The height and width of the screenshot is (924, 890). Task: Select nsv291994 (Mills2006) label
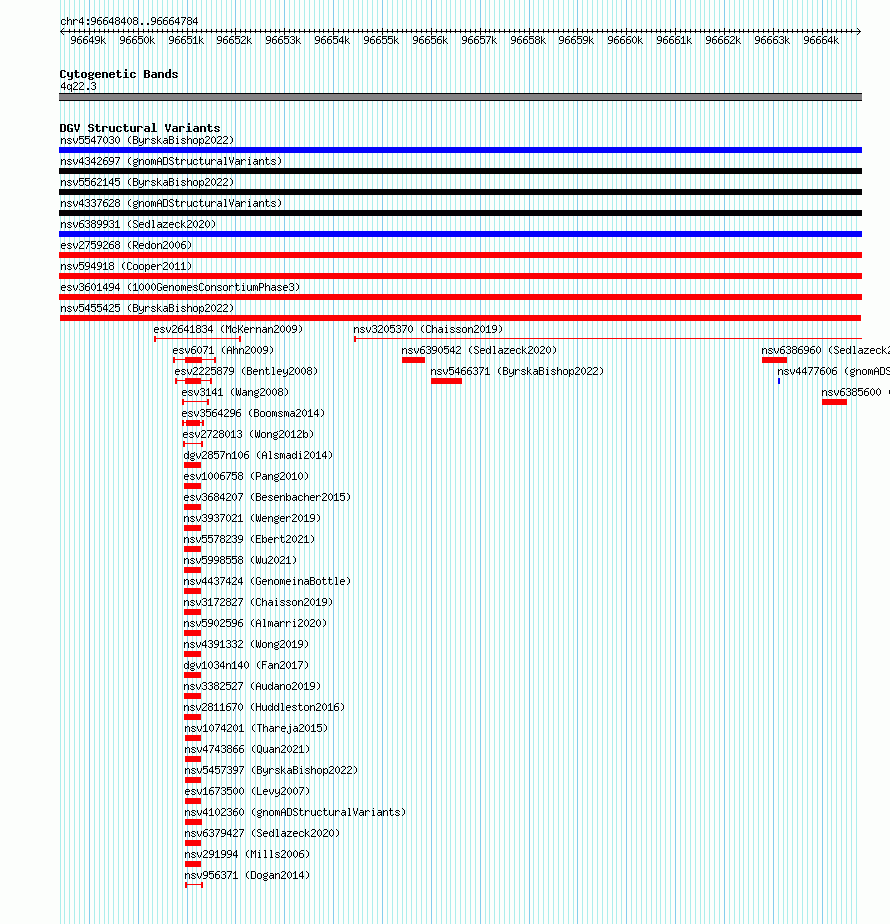(x=248, y=854)
